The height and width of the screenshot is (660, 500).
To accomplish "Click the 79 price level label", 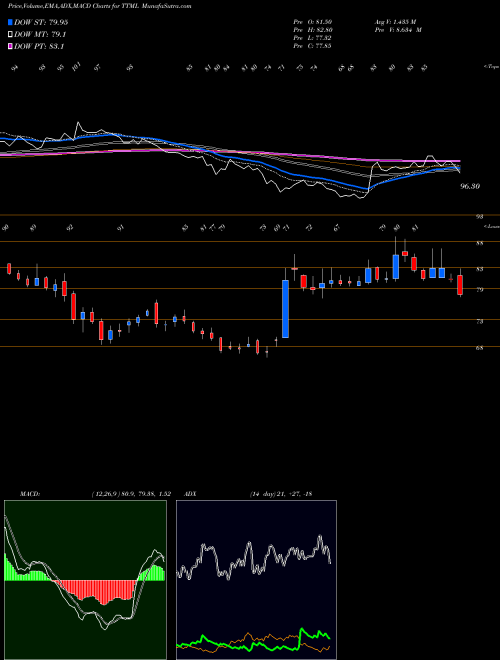I will click(480, 290).
